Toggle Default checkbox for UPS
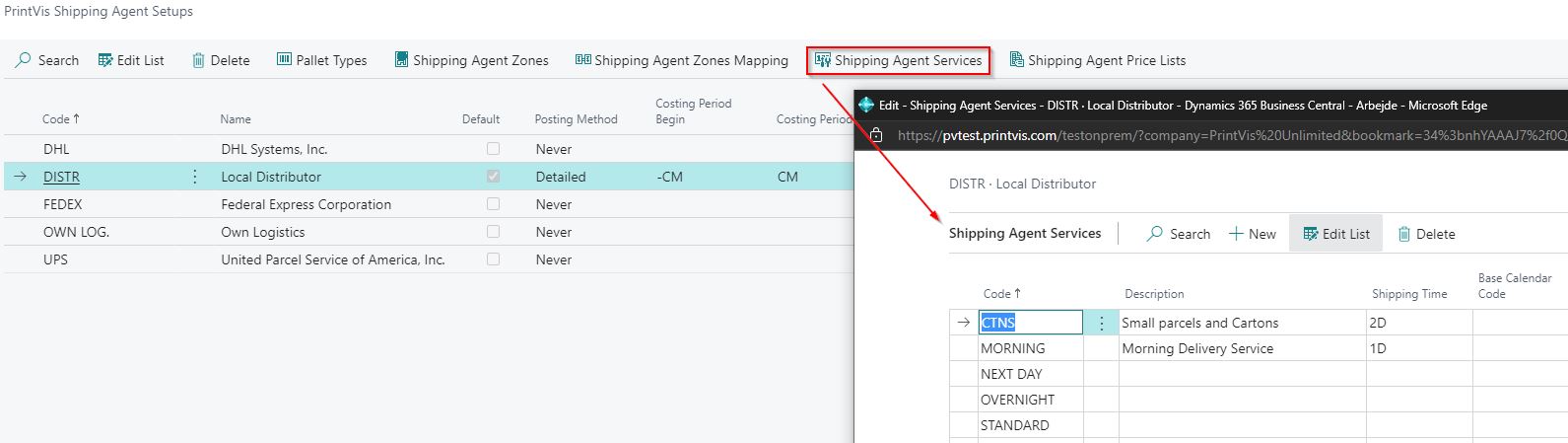This screenshot has height=443, width=1568. 493,259
